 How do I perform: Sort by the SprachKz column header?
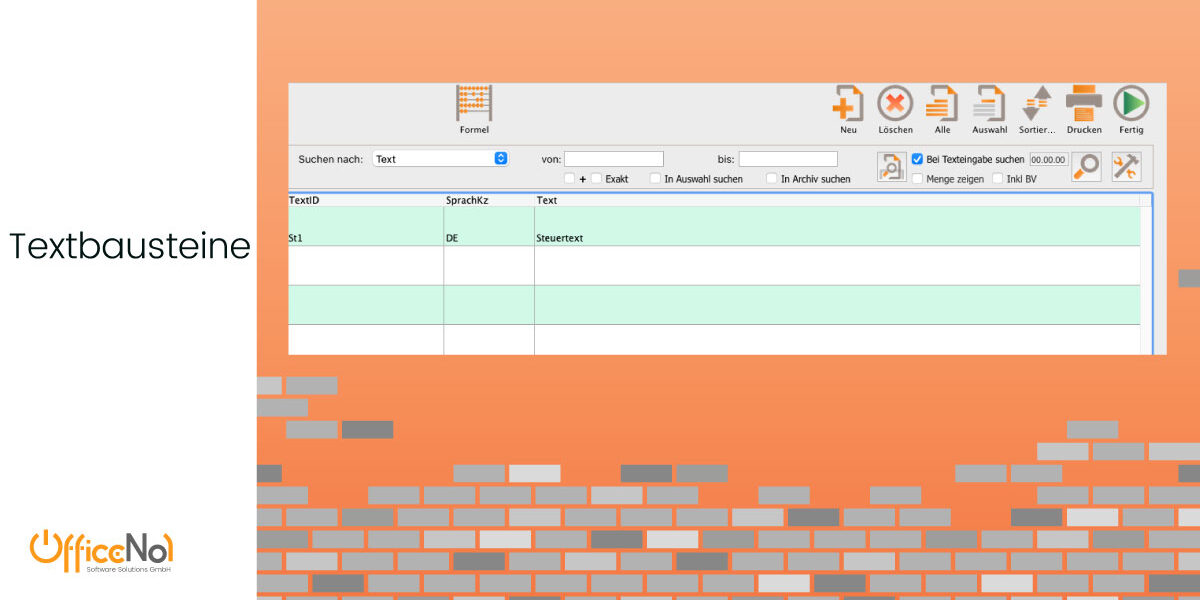(467, 200)
